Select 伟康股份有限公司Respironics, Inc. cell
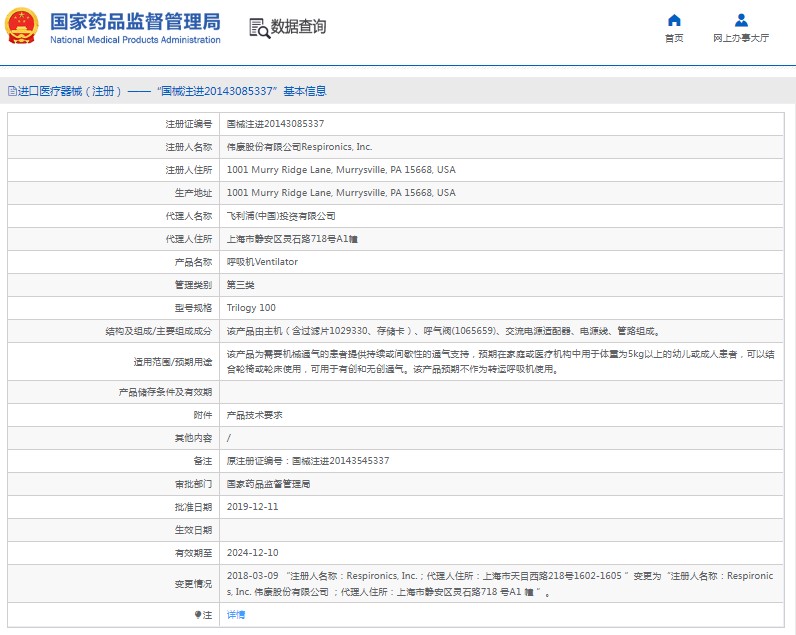796x635 pixels. [x=300, y=147]
